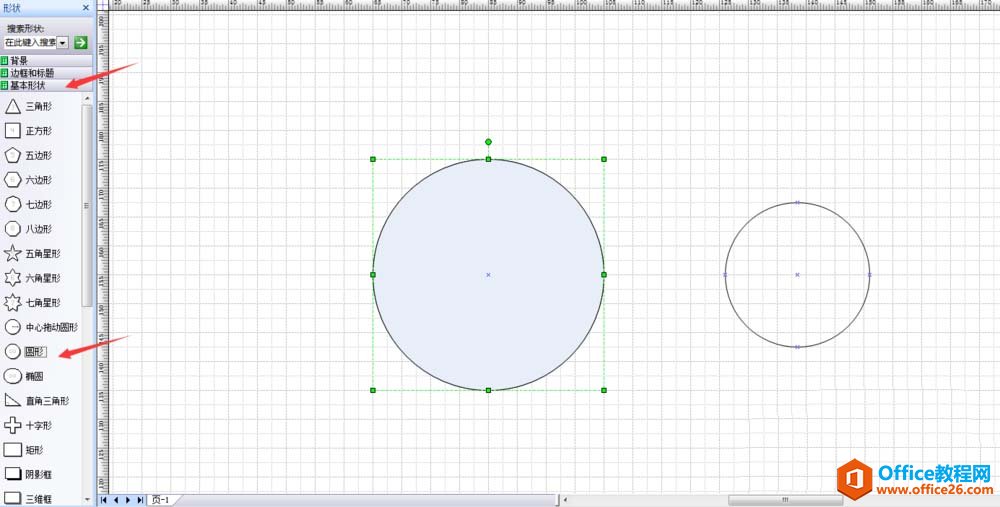Click the small circle's right connection point
This screenshot has height=507, width=1000.
click(x=869, y=275)
